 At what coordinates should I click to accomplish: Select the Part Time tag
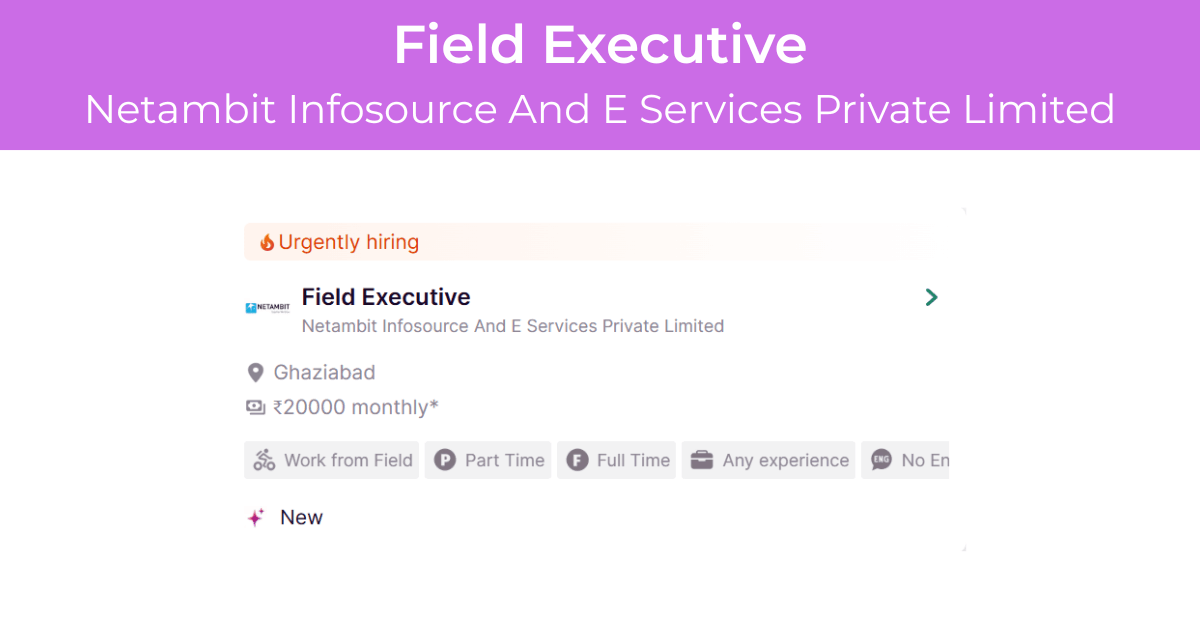pyautogui.click(x=488, y=460)
